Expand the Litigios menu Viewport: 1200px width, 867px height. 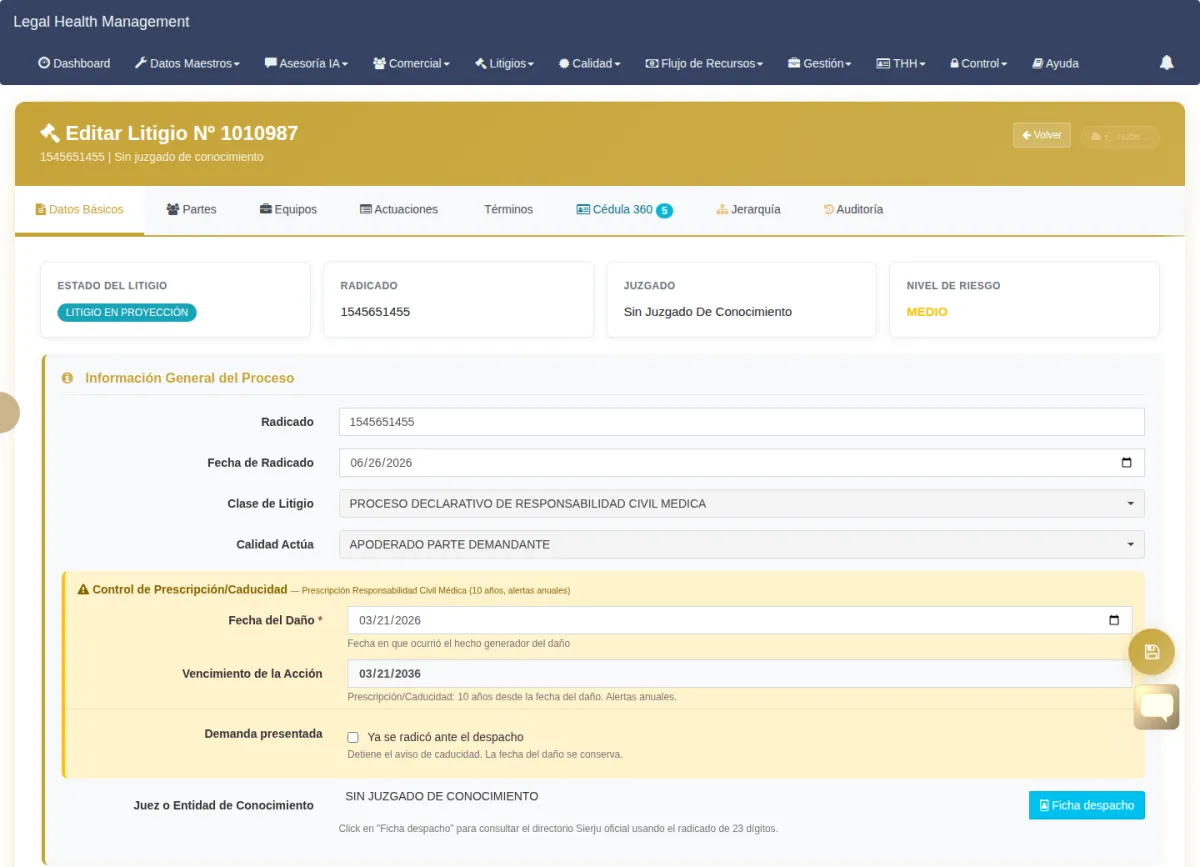point(504,63)
